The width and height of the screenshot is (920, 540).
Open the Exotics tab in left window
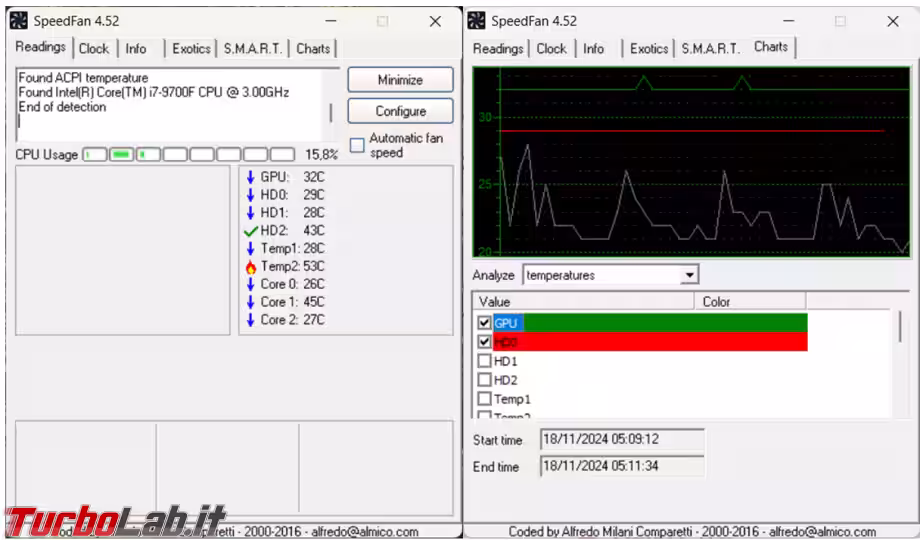[191, 49]
